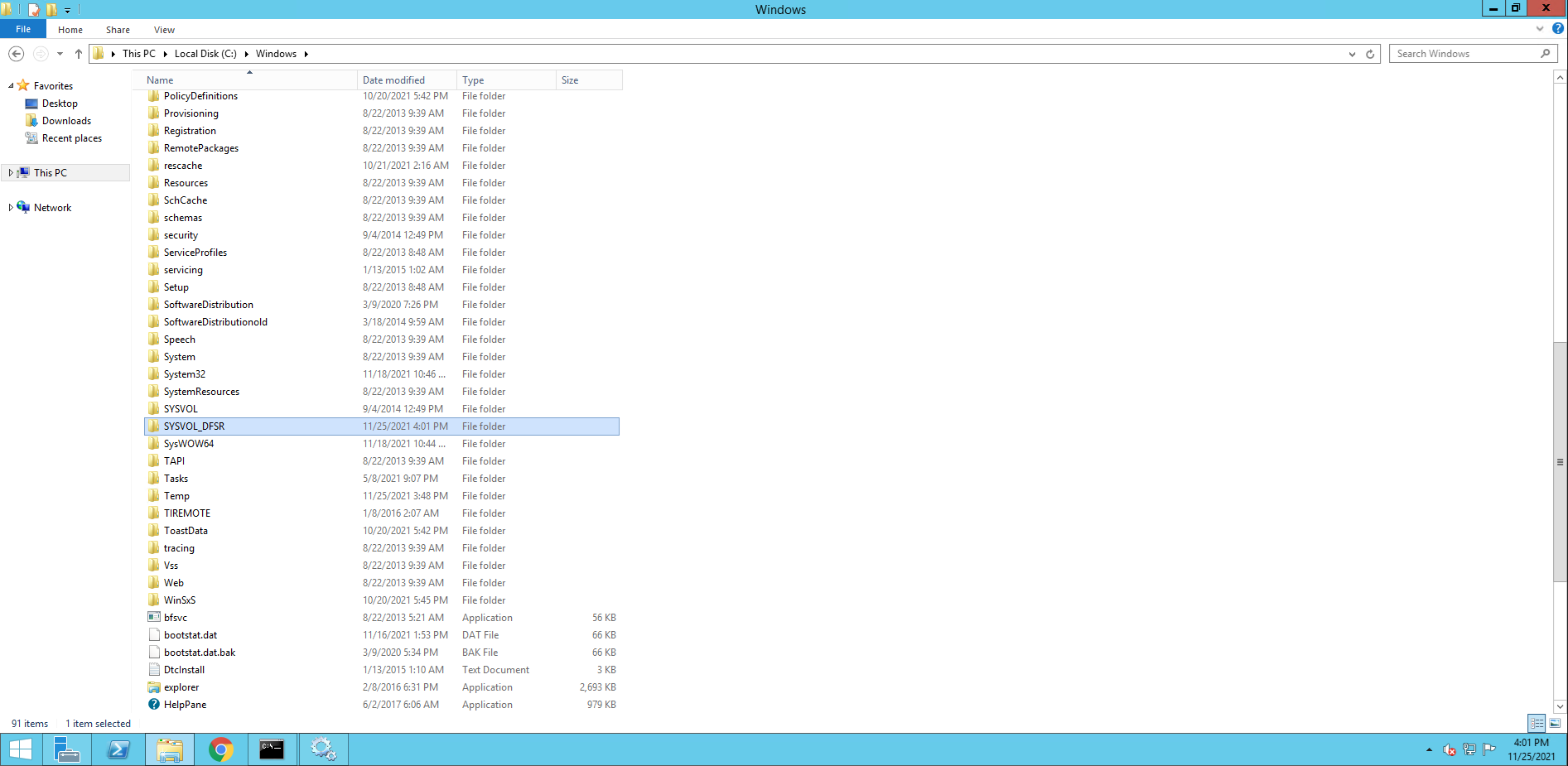Image resolution: width=1568 pixels, height=766 pixels.
Task: Open Server Manager from the taskbar
Action: pos(66,749)
